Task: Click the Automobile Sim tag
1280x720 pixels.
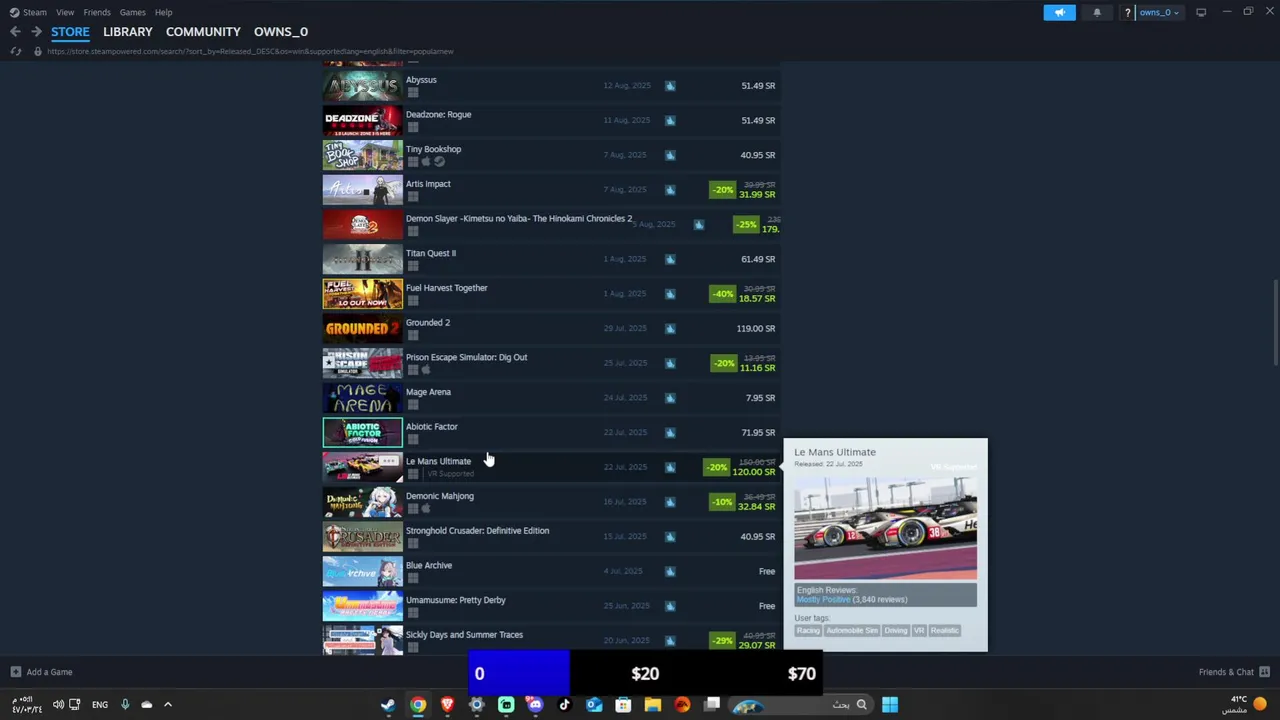Action: pyautogui.click(x=851, y=630)
